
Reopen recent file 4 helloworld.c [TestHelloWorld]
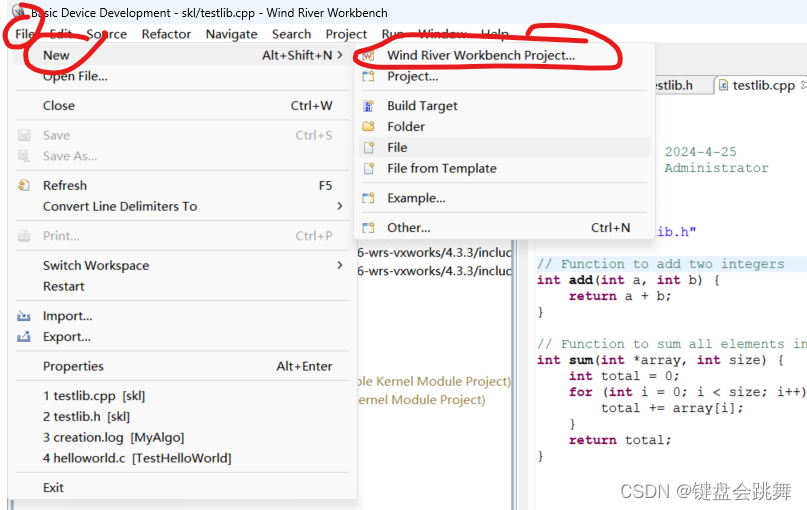[137, 458]
